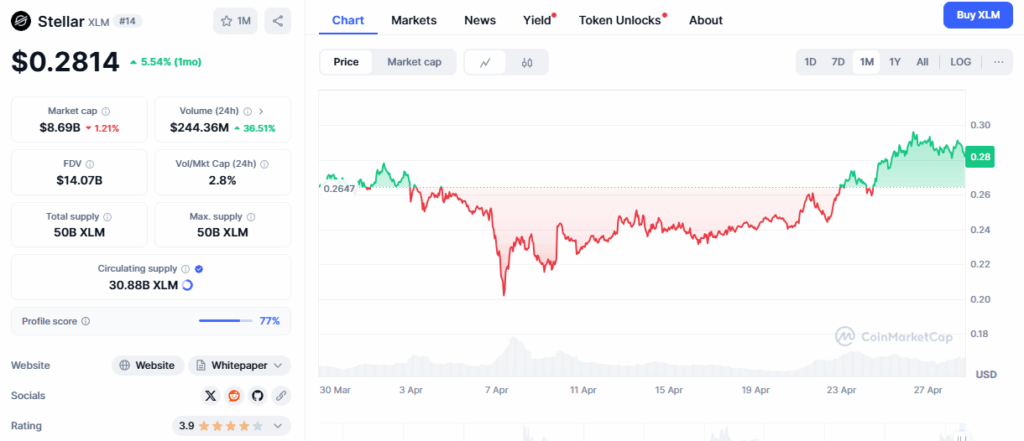Image resolution: width=1024 pixels, height=441 pixels.
Task: Toggle chart to Market cap view
Action: click(414, 62)
